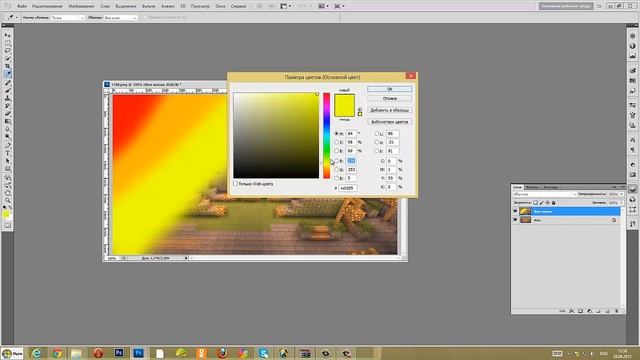
Task: Click the vertical hue spectrum slider
Action: (x=327, y=136)
